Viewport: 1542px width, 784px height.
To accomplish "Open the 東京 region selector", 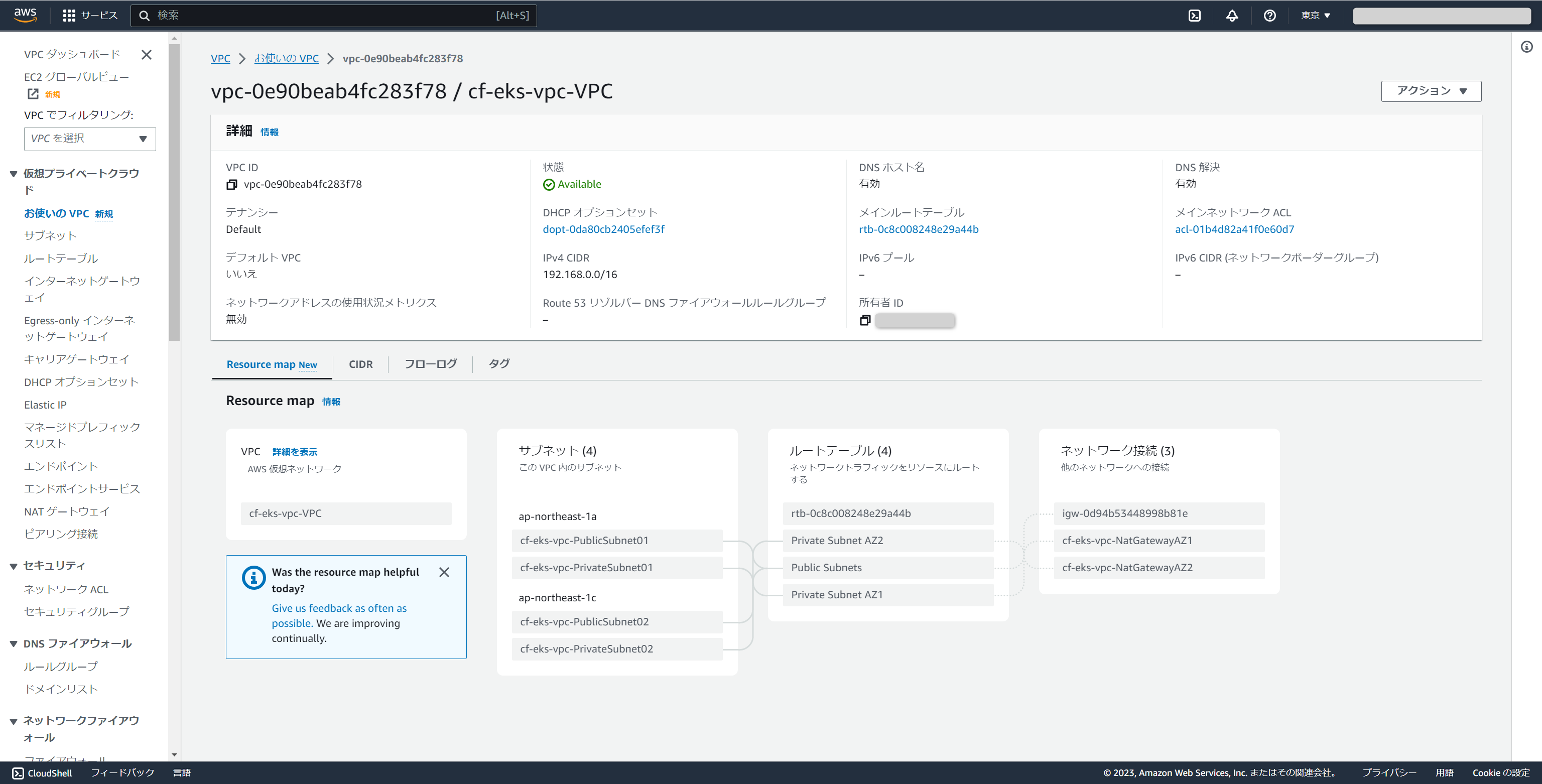I will pos(1315,16).
